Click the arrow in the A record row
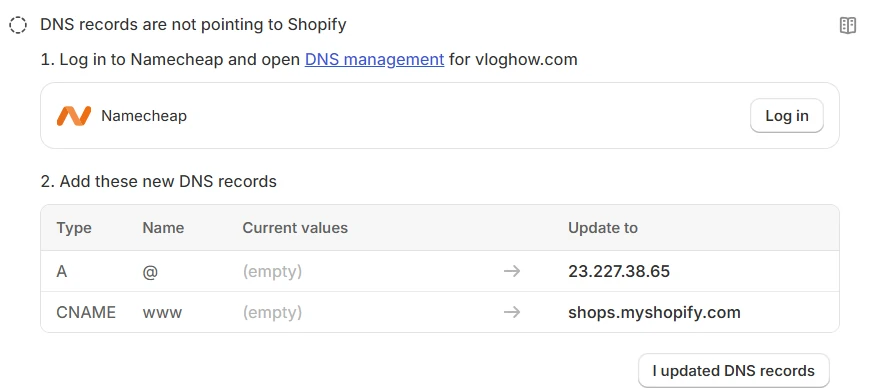The height and width of the screenshot is (391, 873). pyautogui.click(x=512, y=271)
